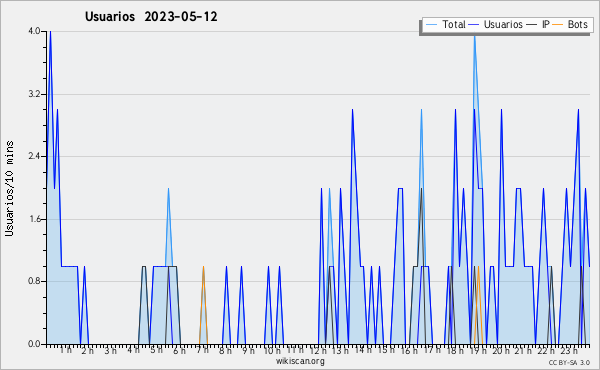Click the '11 h' x-axis label
600x370 pixels.
point(295,350)
